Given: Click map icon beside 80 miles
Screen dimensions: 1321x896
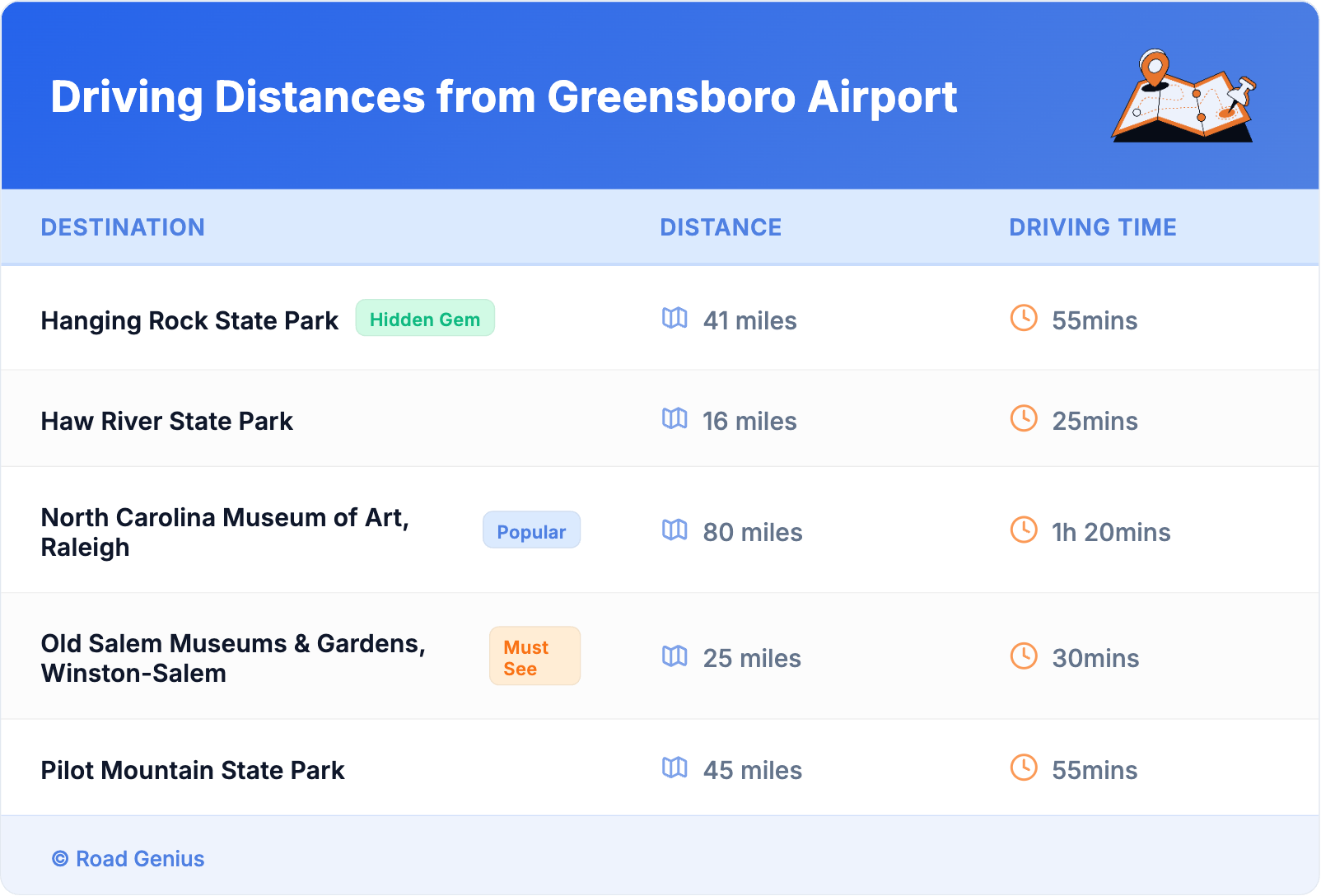Looking at the screenshot, I should tap(675, 530).
